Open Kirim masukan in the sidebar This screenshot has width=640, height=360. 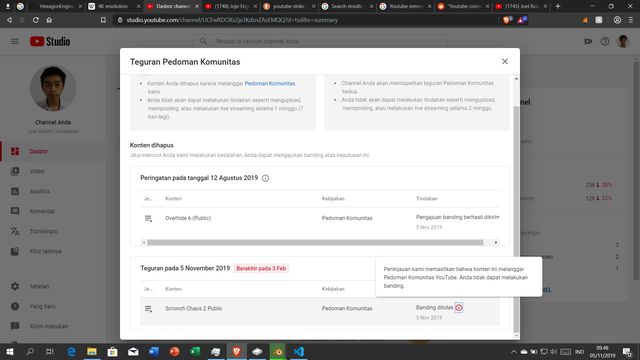(x=53, y=327)
